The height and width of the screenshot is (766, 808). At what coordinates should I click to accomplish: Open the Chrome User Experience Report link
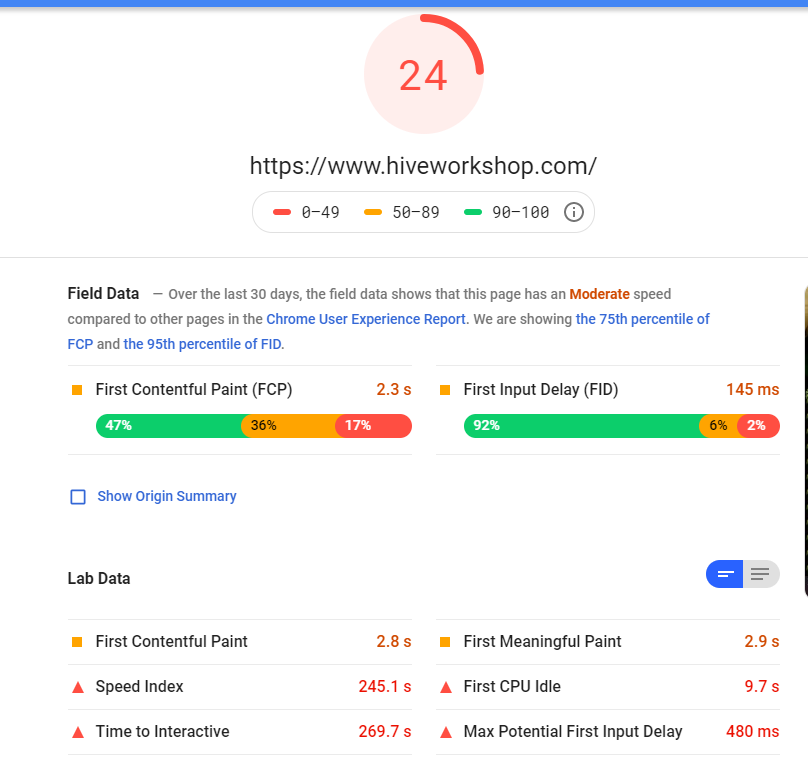click(366, 319)
